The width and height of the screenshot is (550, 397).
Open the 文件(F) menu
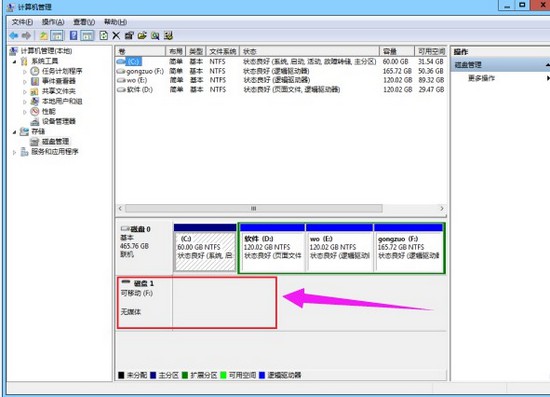pyautogui.click(x=22, y=22)
